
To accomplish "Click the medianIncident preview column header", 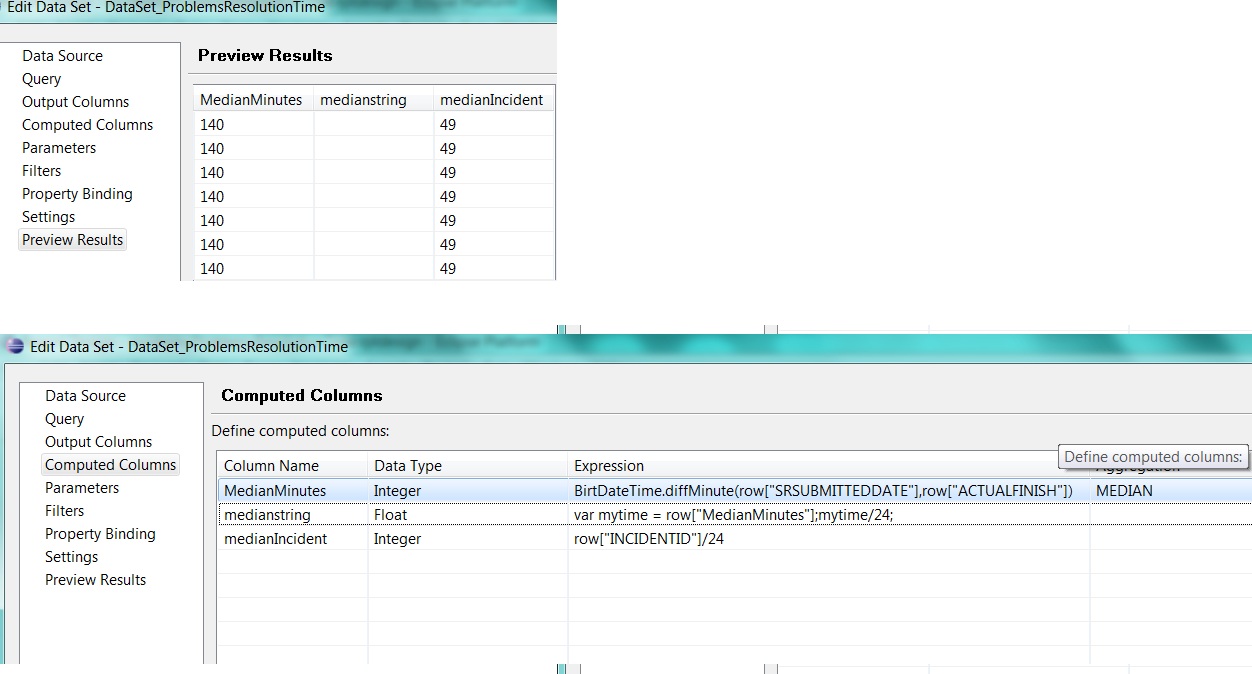I will (x=494, y=99).
